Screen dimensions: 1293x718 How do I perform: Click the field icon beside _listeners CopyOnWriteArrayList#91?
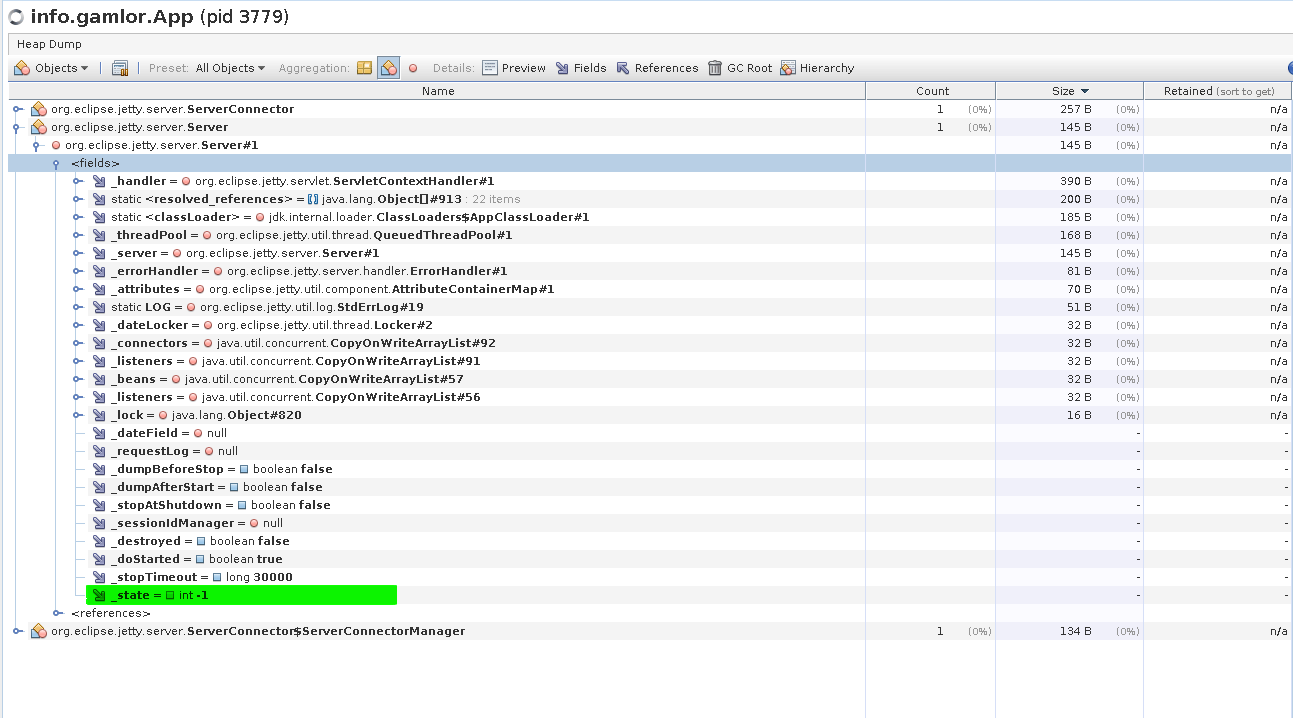point(99,361)
